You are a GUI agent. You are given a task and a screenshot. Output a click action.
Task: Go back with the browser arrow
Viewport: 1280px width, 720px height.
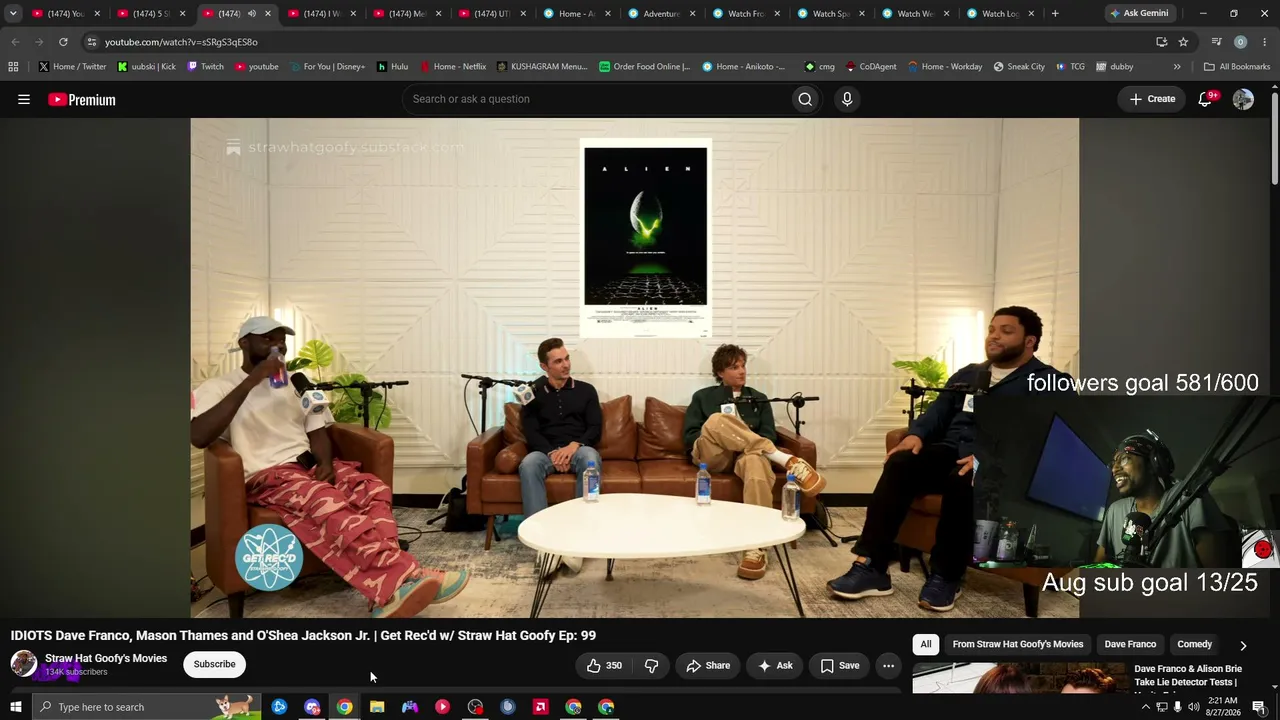click(15, 42)
